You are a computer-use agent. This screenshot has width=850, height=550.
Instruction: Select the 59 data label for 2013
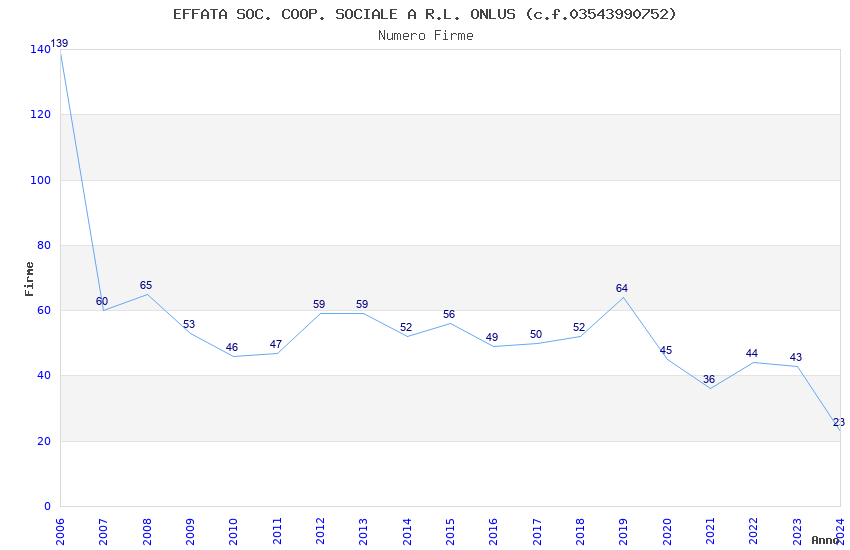(x=362, y=305)
